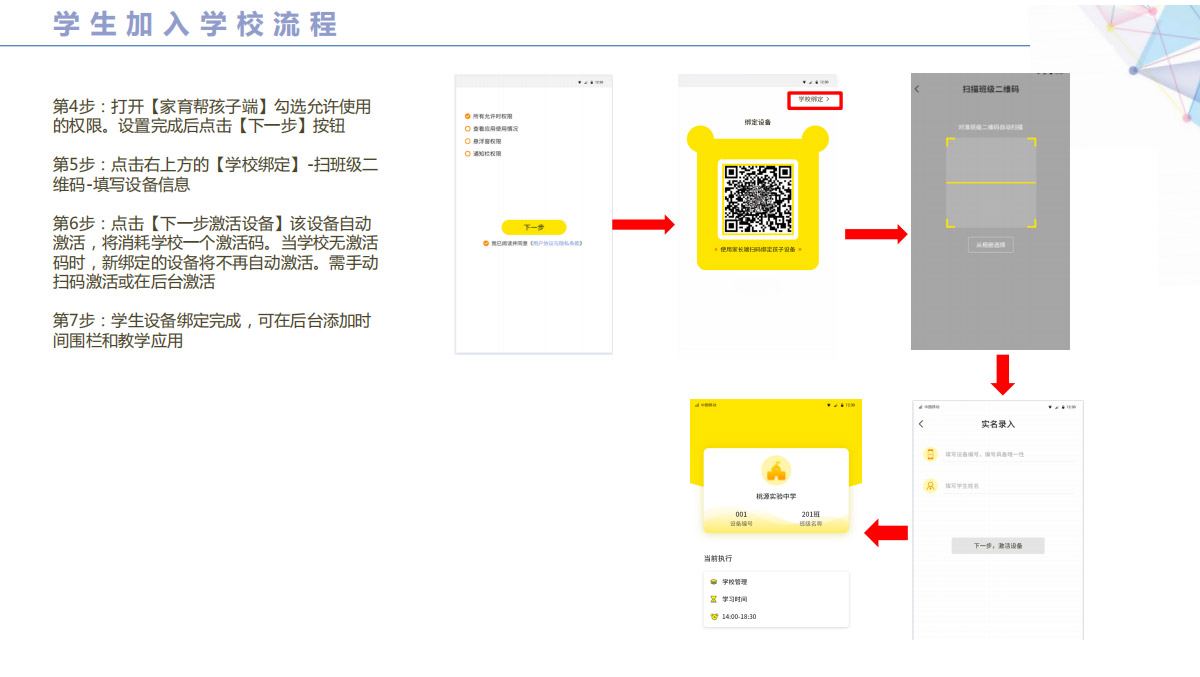
Task: Click the 学生加入学校流程 slide title
Action: (x=195, y=24)
